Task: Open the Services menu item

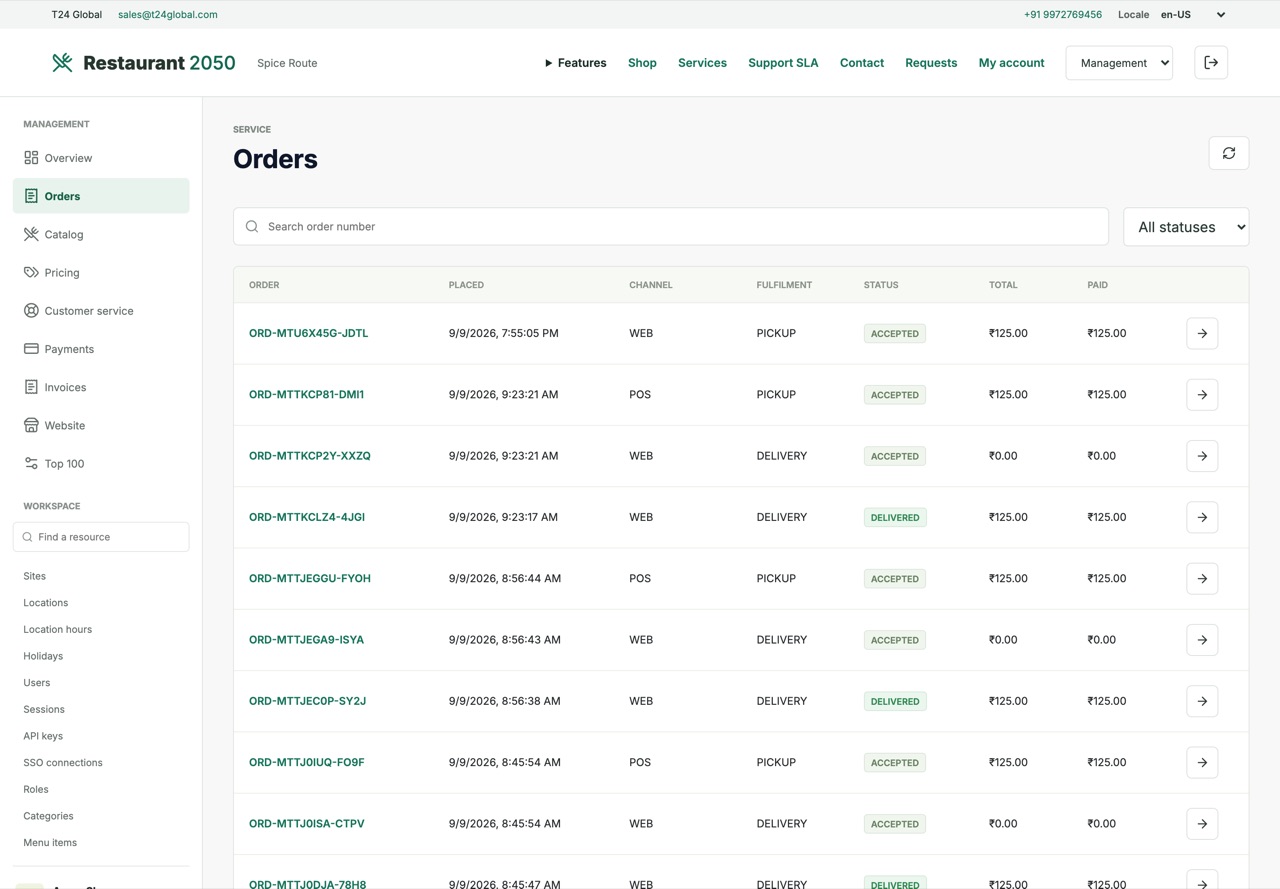Action: click(x=702, y=63)
